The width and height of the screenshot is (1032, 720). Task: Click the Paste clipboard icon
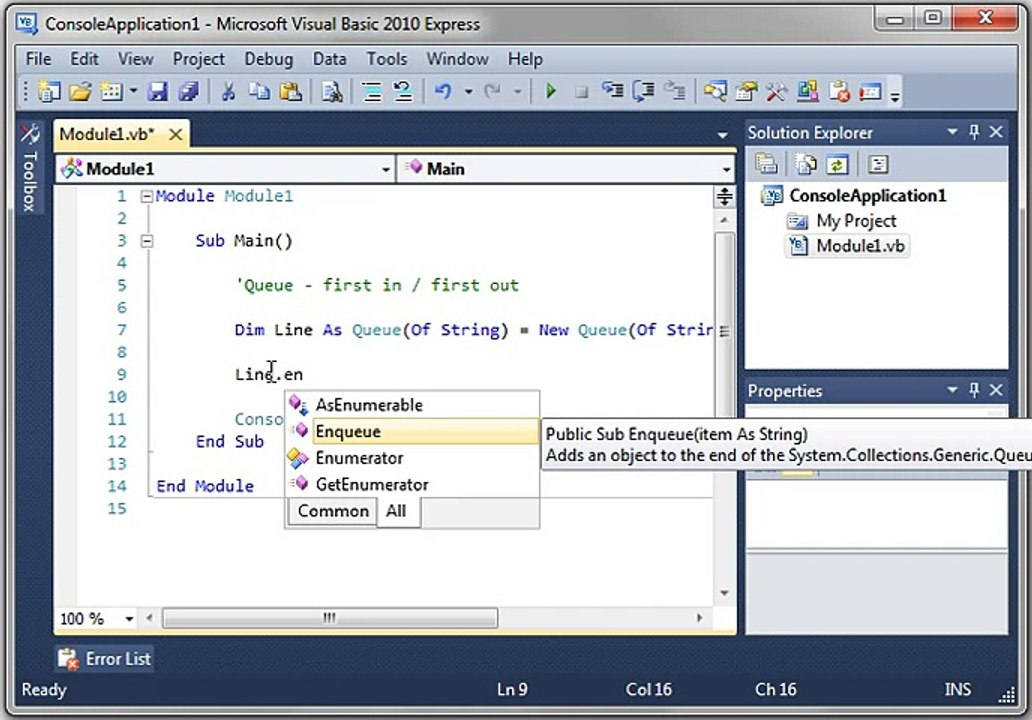coord(290,91)
